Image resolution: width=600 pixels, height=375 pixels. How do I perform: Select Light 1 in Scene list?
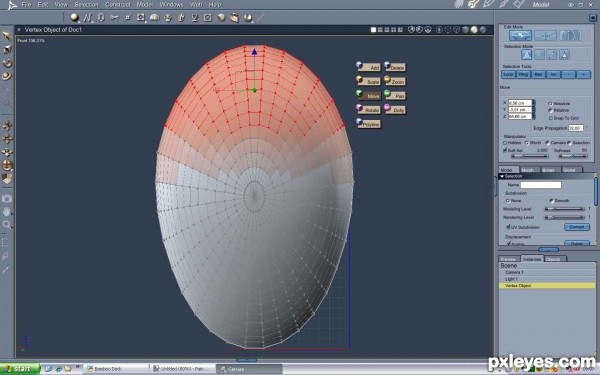[547, 279]
